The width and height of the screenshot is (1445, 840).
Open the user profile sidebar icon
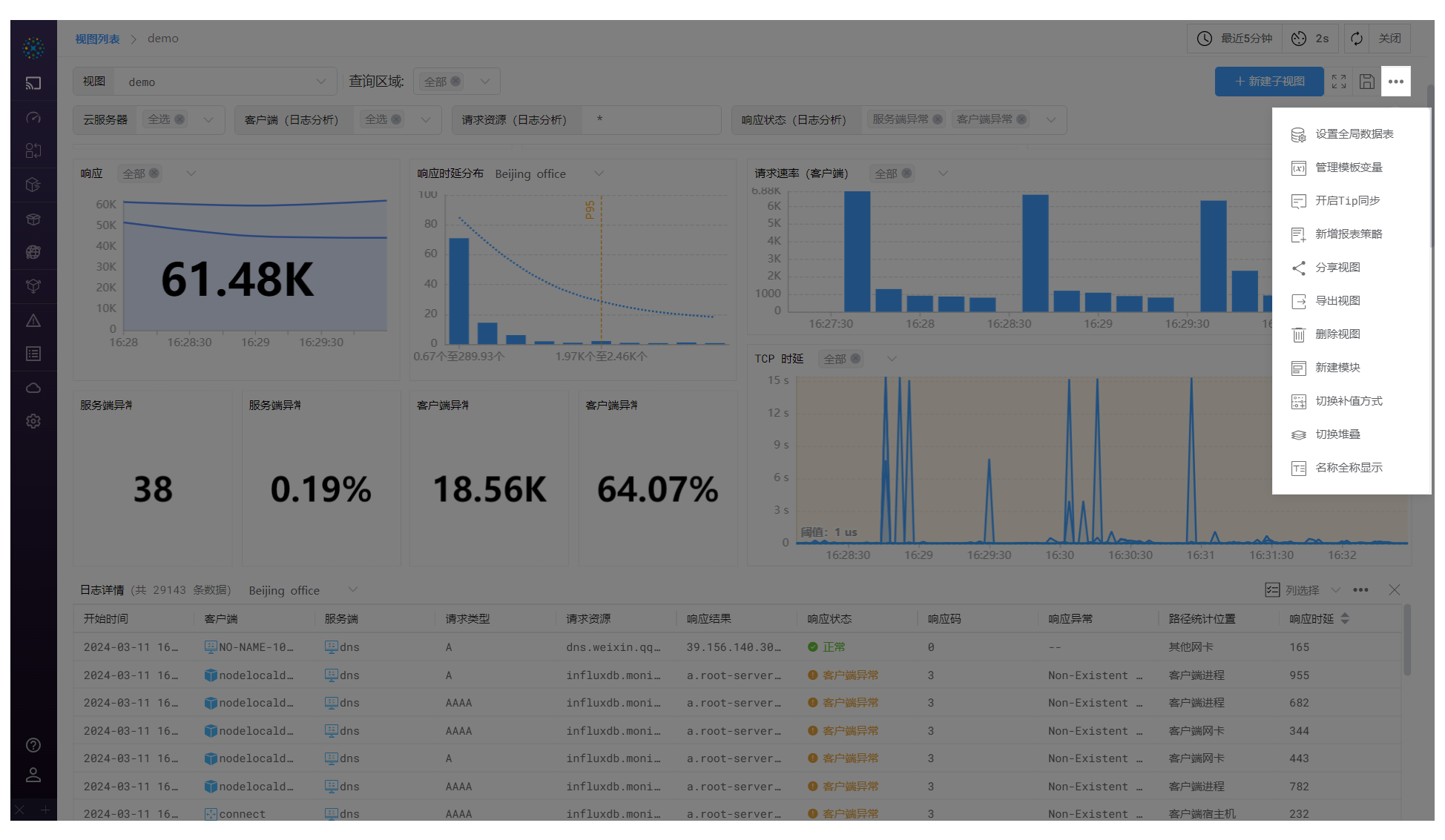pos(33,775)
